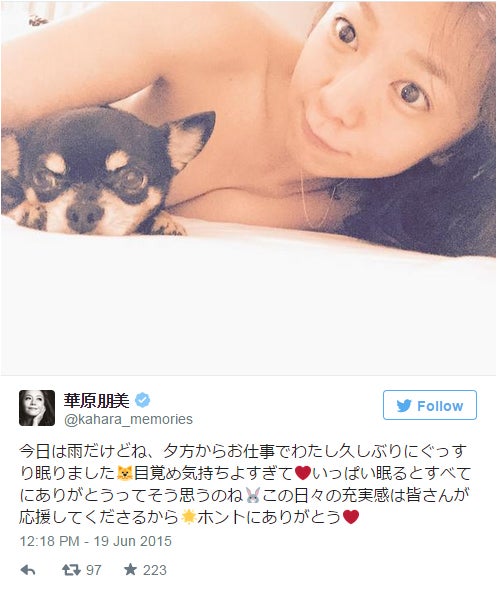Click the reply arrow icon
Image resolution: width=499 pixels, height=603 pixels.
pyautogui.click(x=28, y=570)
